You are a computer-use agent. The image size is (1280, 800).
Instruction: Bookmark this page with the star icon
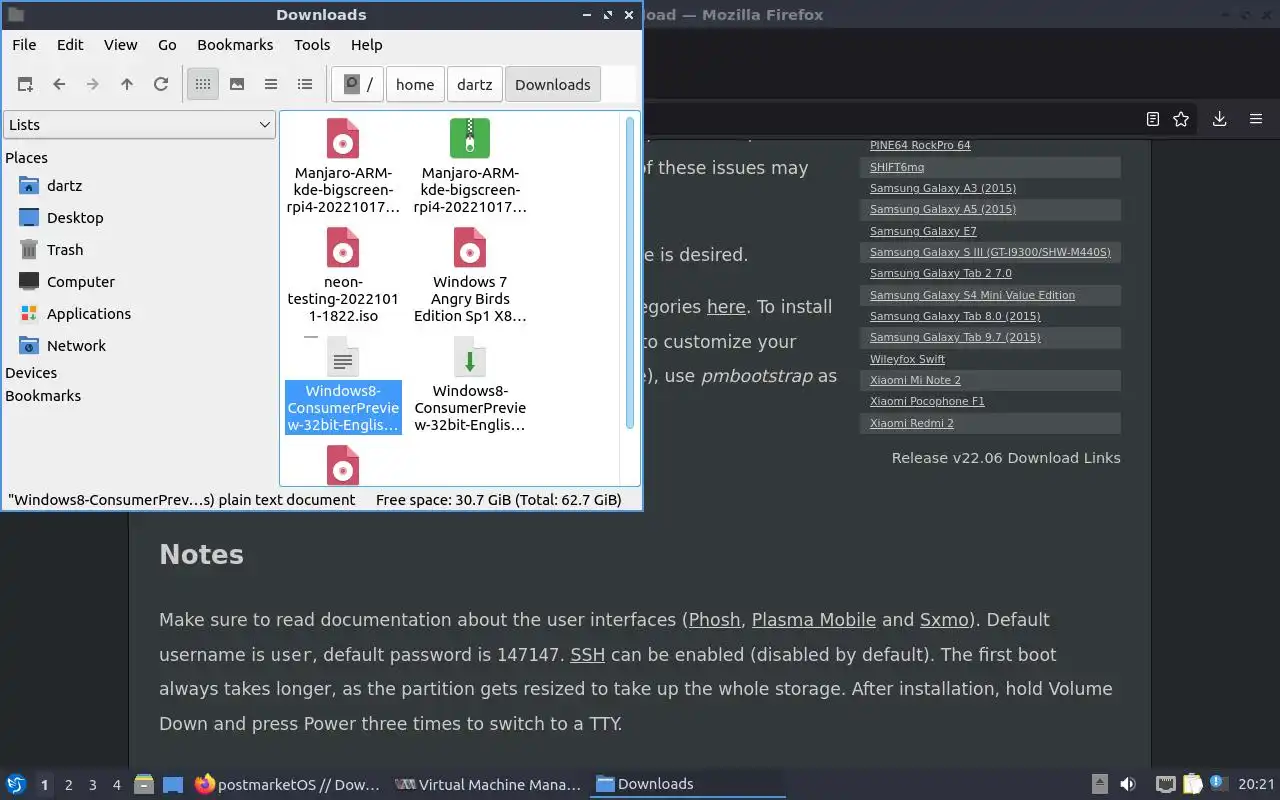tap(1181, 119)
